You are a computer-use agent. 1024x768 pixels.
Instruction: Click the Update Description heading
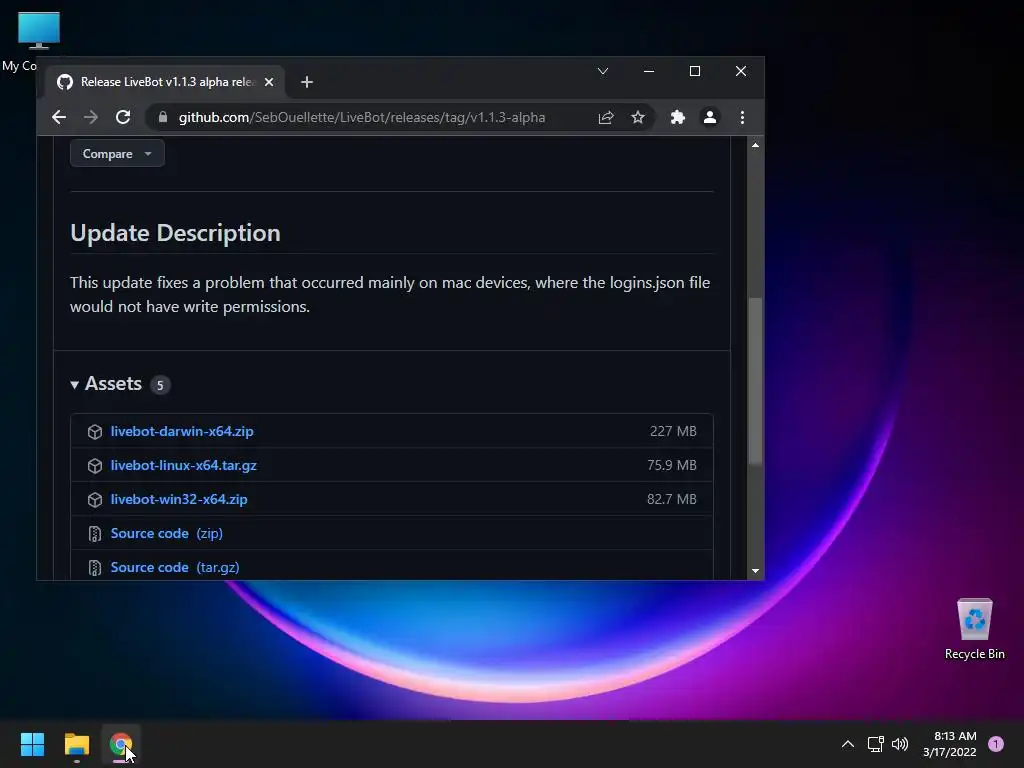click(175, 233)
